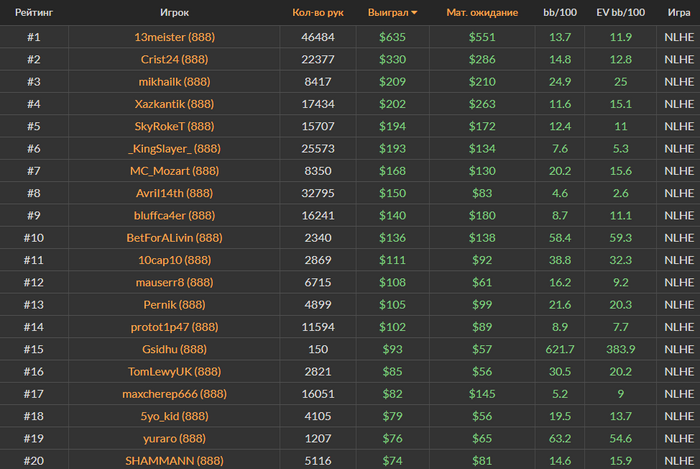Click the sort arrow next to Выиграл
Screen dimensions: 700x469
click(414, 13)
